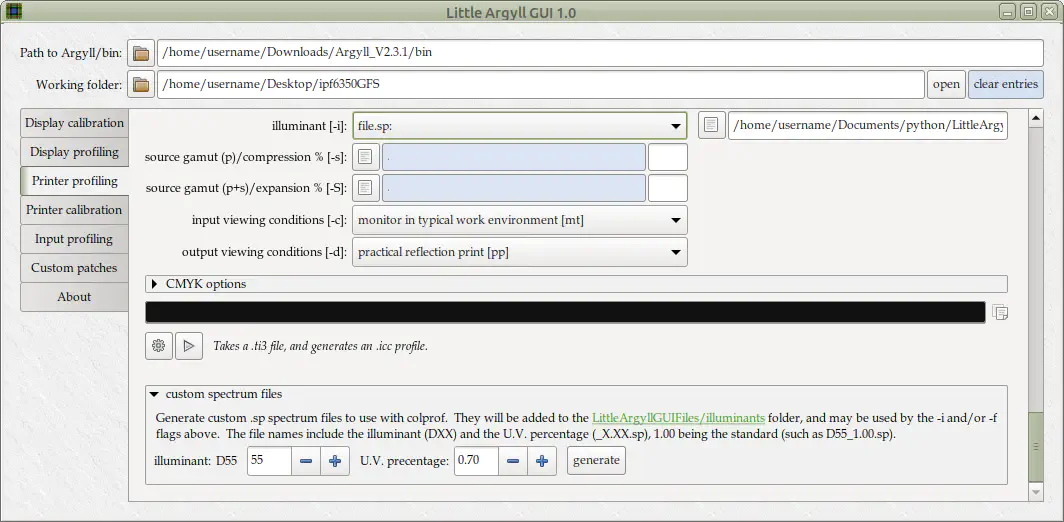Click the expansion percentage box
This screenshot has width=1064, height=522.
668,189
